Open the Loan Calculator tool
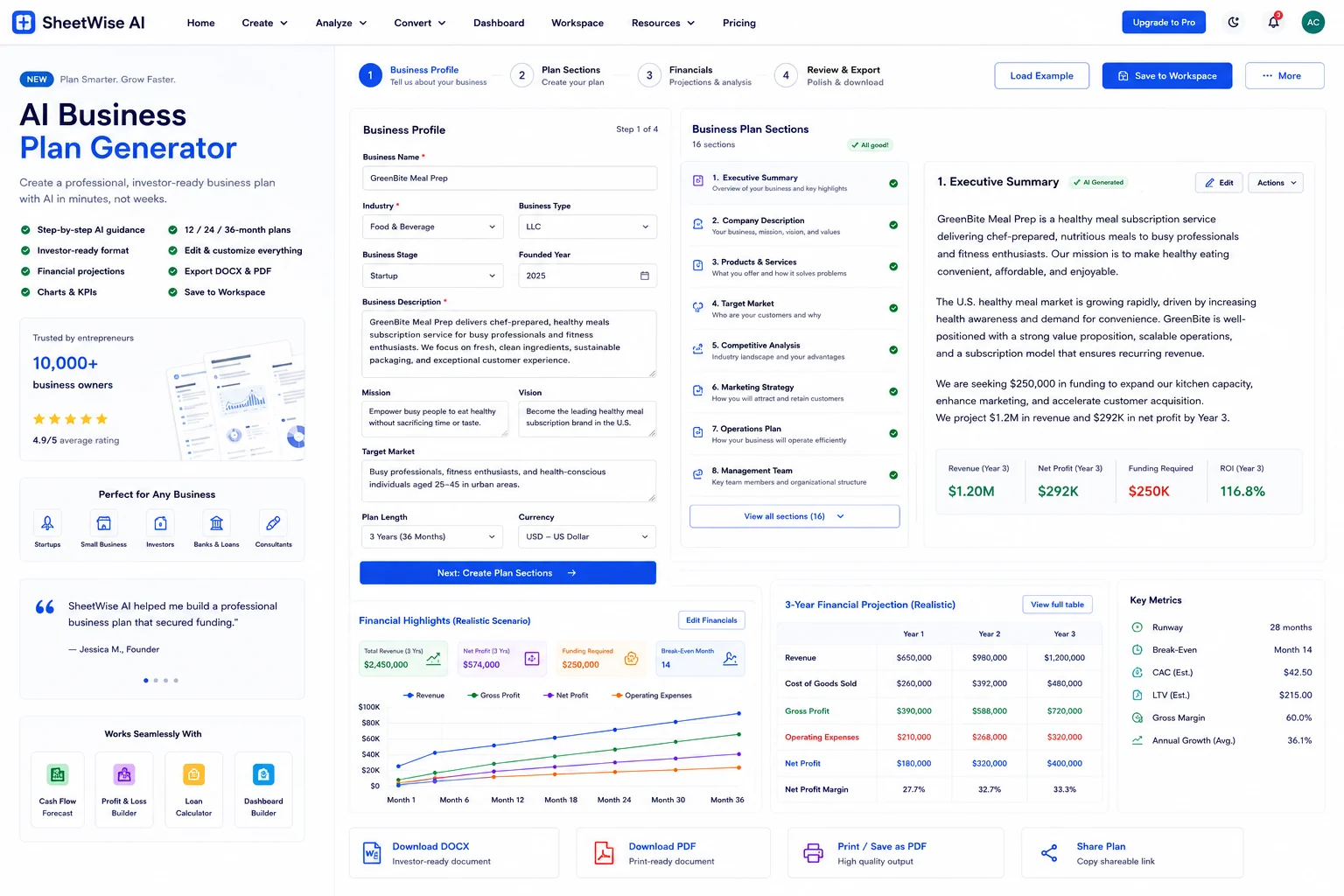This screenshot has width=1344, height=896. coord(193,789)
